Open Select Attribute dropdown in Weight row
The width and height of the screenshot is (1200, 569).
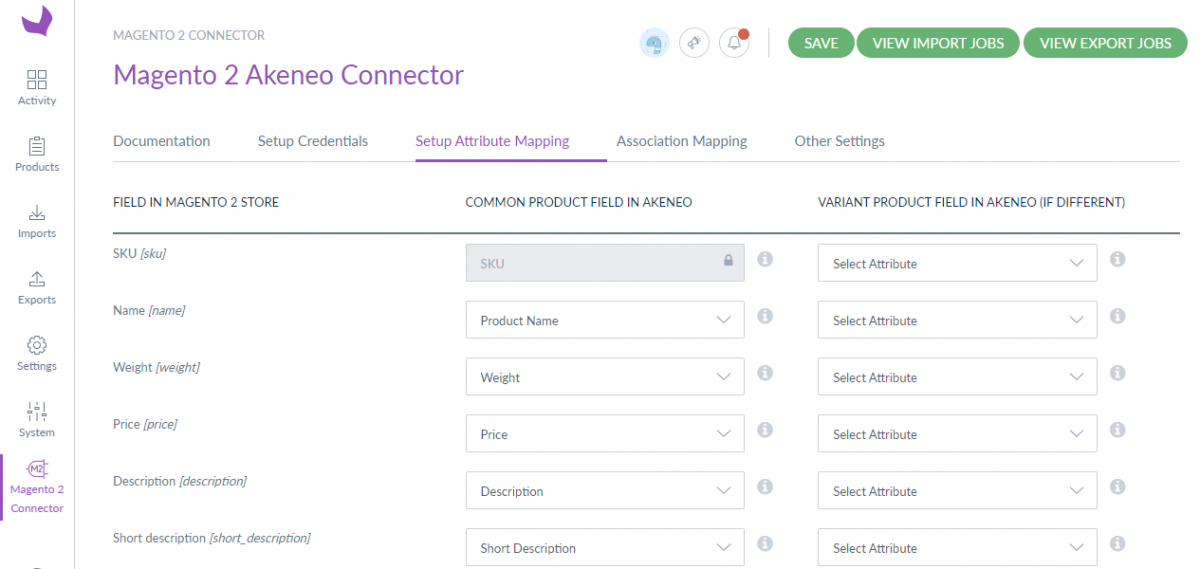957,377
